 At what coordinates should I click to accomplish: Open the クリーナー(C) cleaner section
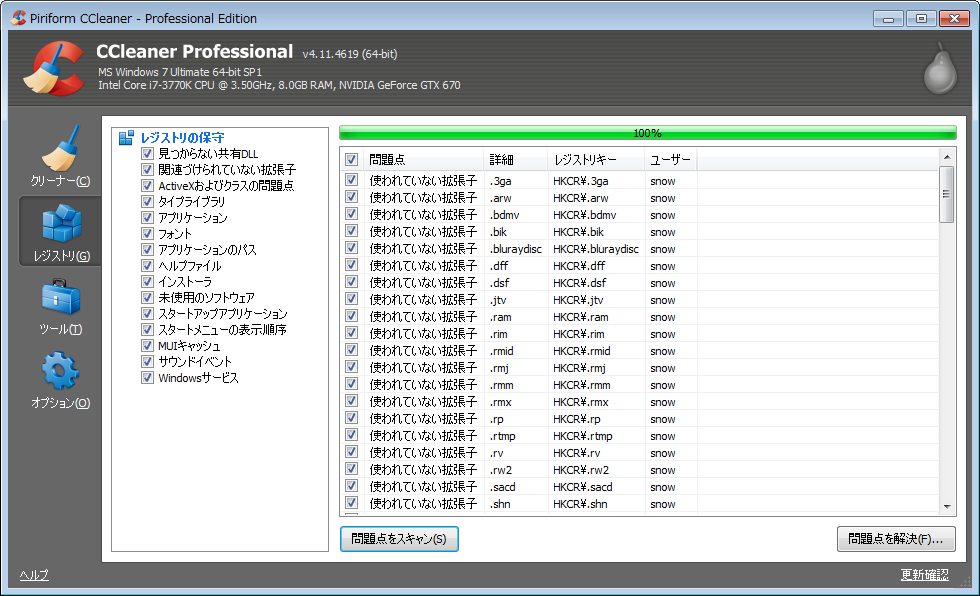[x=61, y=156]
